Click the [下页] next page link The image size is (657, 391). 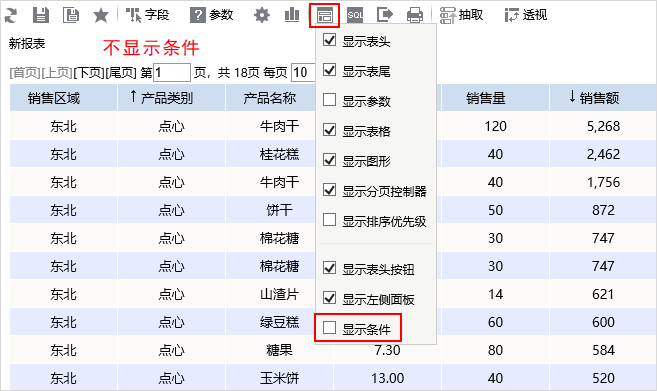89,73
